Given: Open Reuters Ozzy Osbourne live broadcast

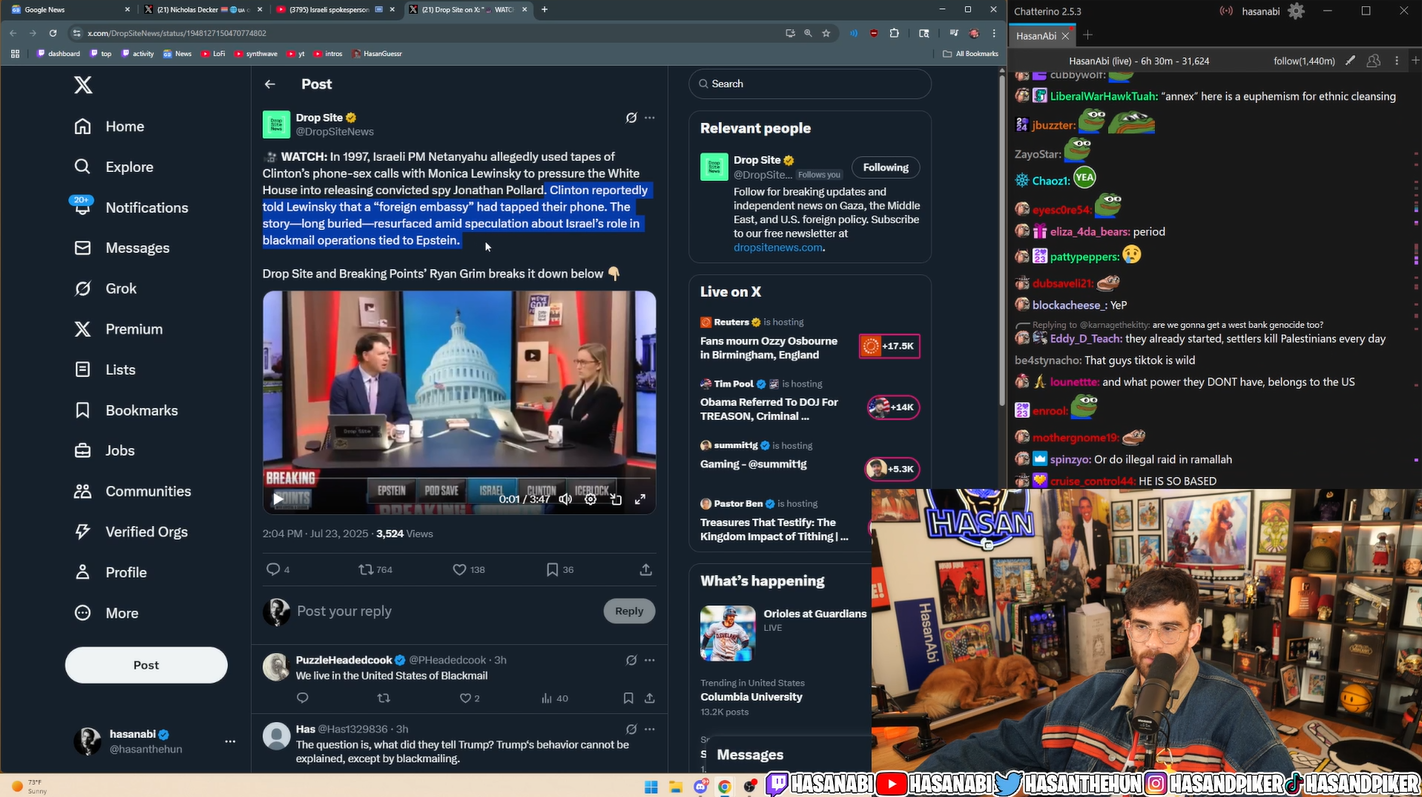Looking at the screenshot, I should pyautogui.click(x=810, y=341).
